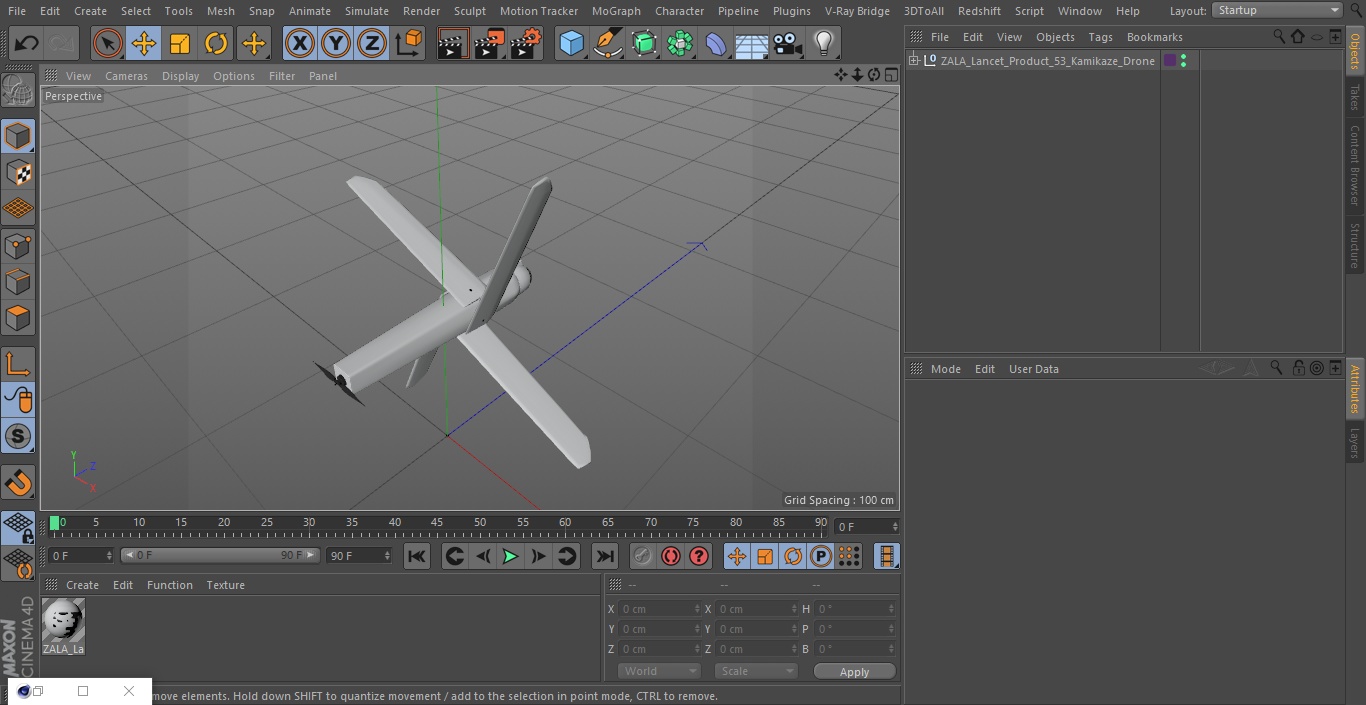
Task: Open material manager Texture menu
Action: [225, 585]
